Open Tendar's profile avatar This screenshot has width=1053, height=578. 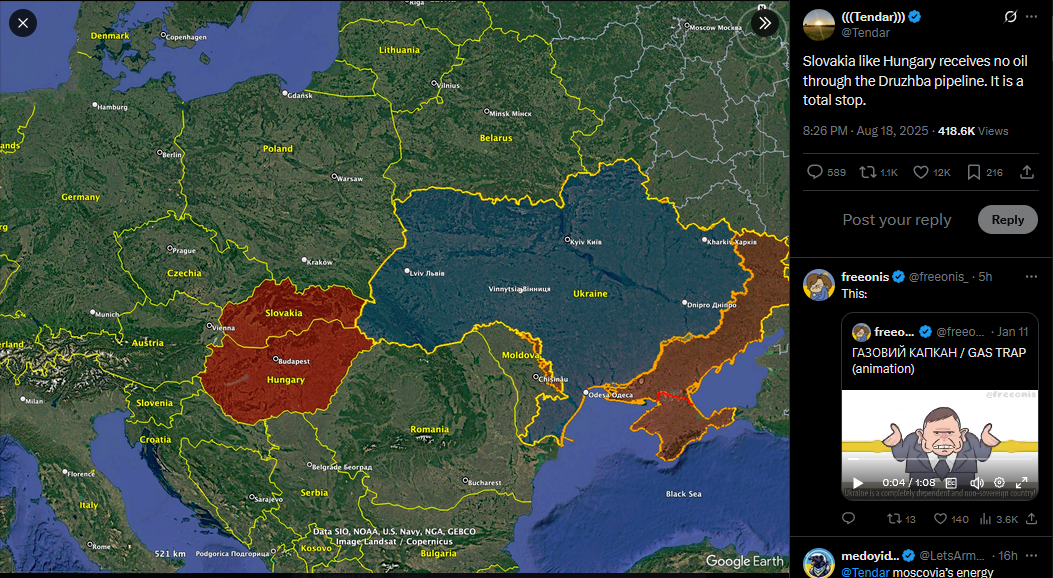point(819,25)
